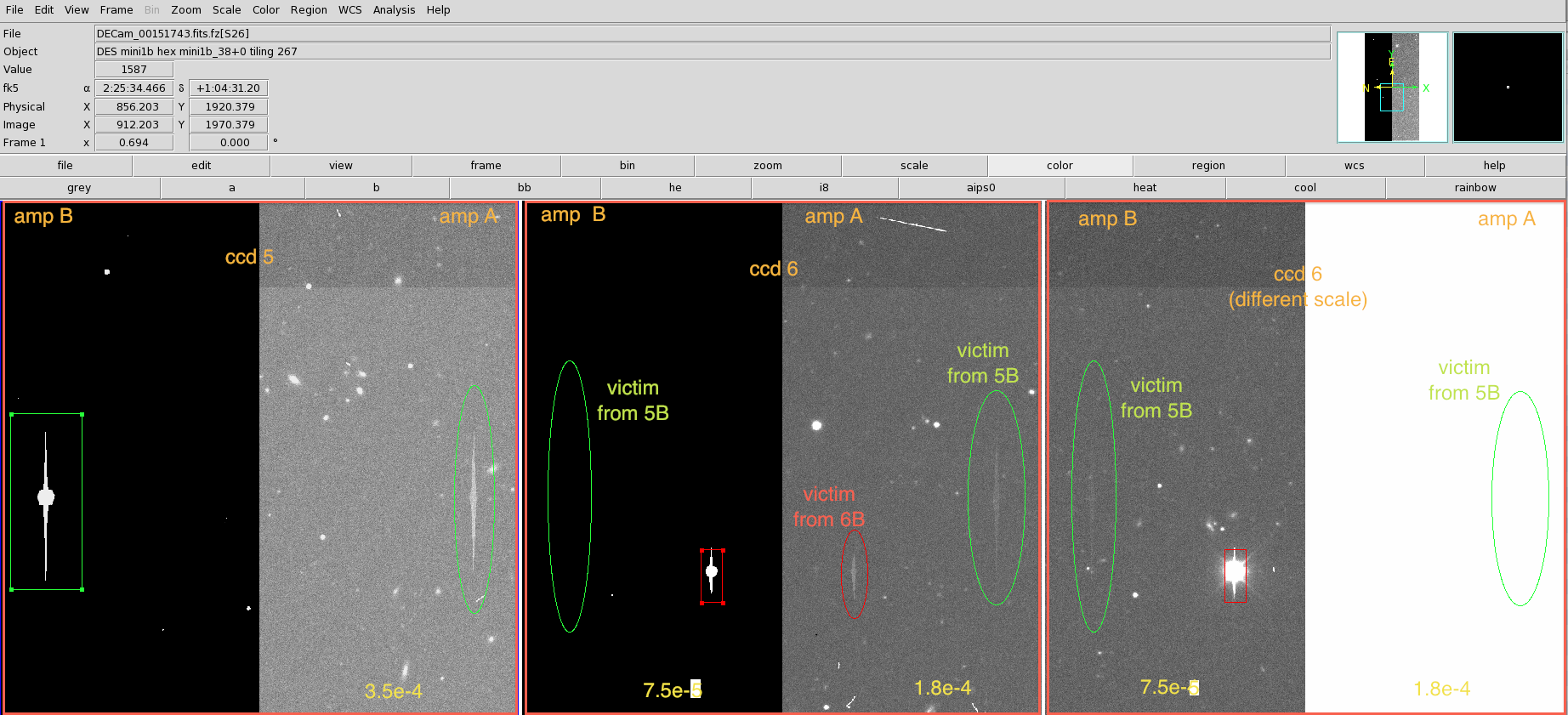Select the red box region around star in ccd 6
This screenshot has width=1568, height=715.
[x=712, y=576]
